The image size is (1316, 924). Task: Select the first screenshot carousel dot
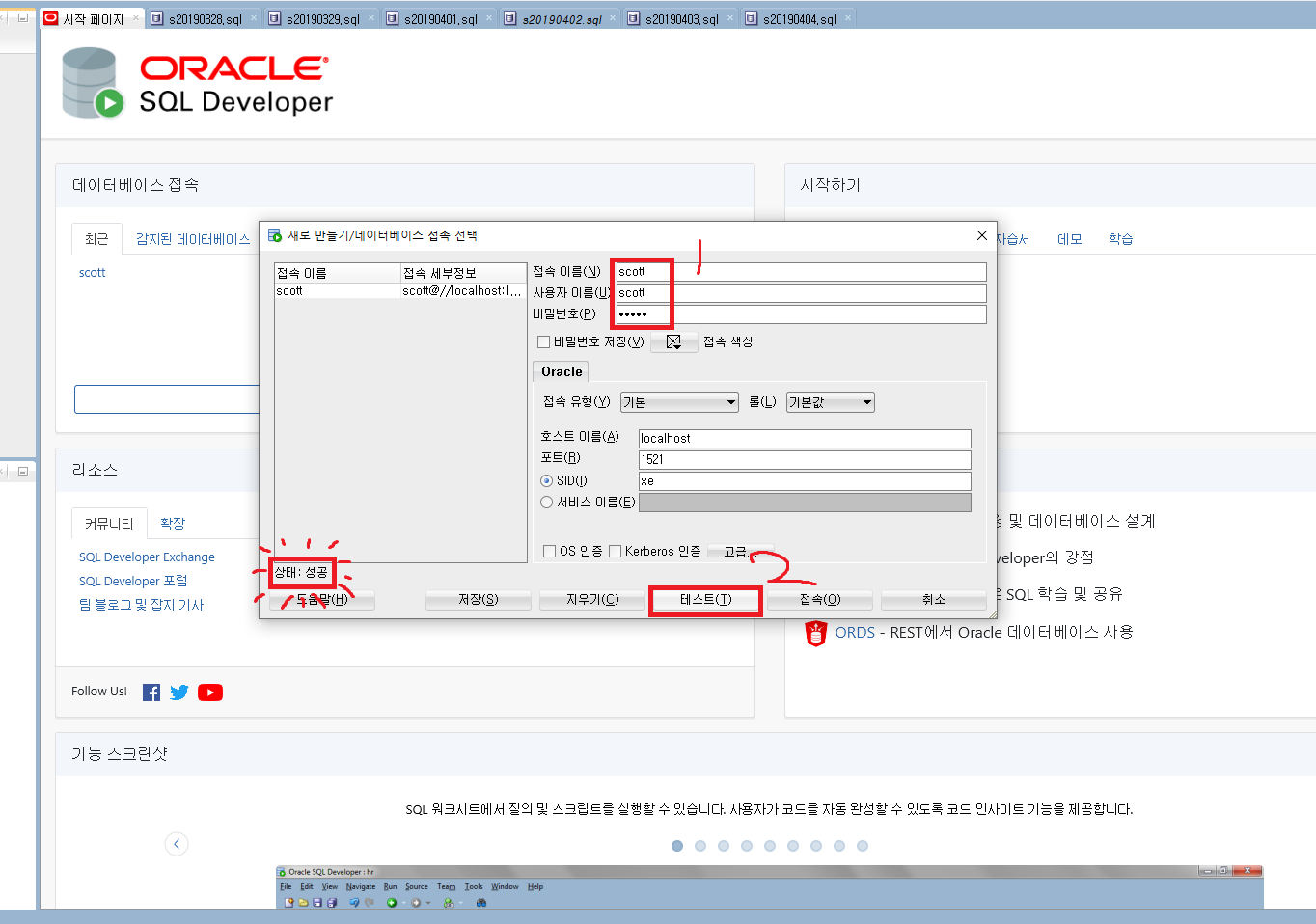coord(677,846)
